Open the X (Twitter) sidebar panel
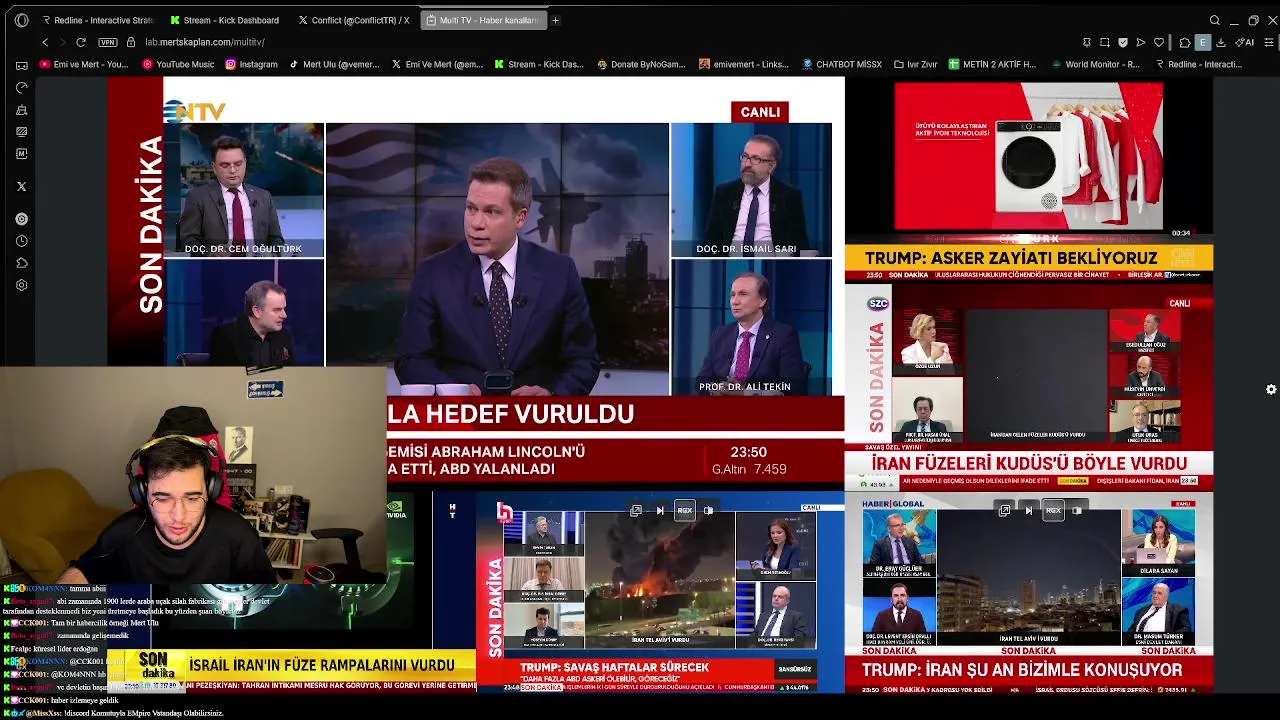Screen dimensions: 1280x720 click(x=22, y=186)
